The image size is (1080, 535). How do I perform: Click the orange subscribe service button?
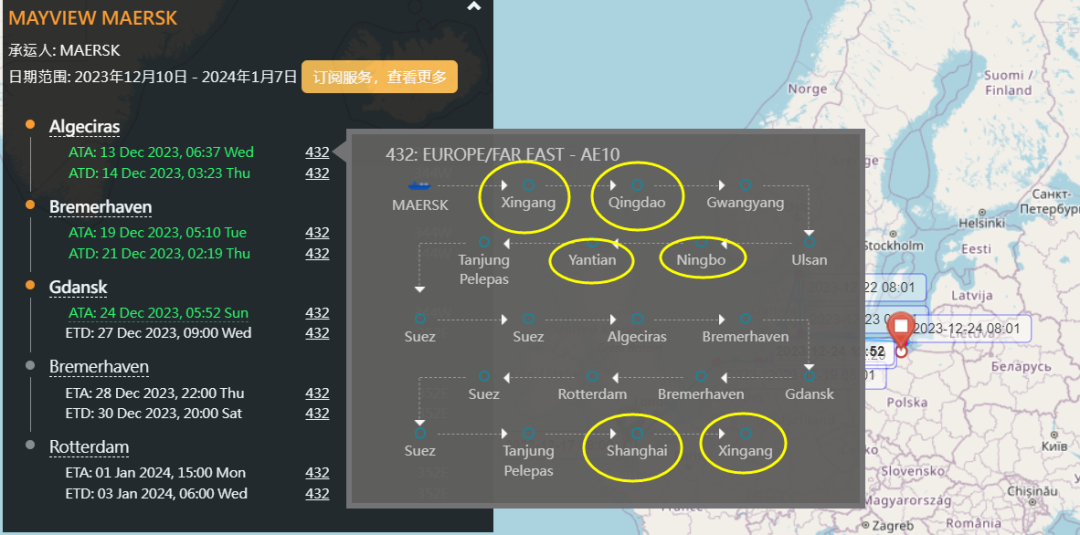coord(380,76)
